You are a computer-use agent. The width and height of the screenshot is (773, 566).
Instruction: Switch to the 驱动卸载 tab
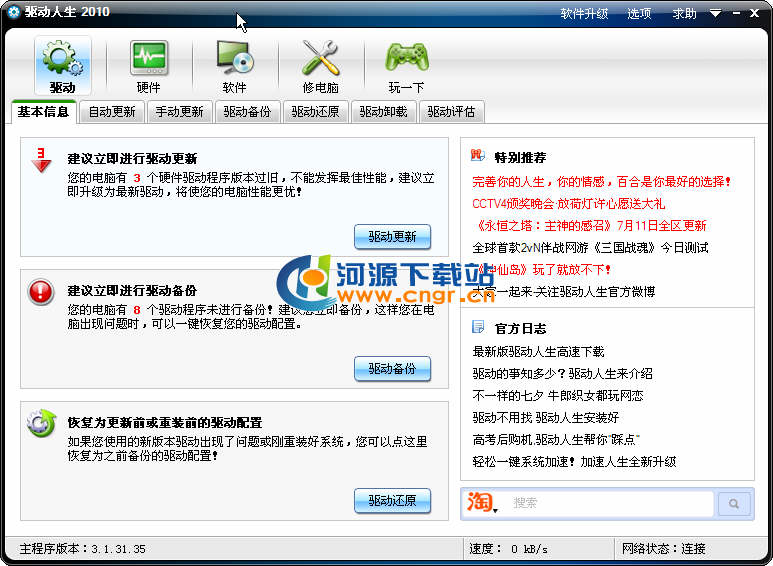coord(384,112)
